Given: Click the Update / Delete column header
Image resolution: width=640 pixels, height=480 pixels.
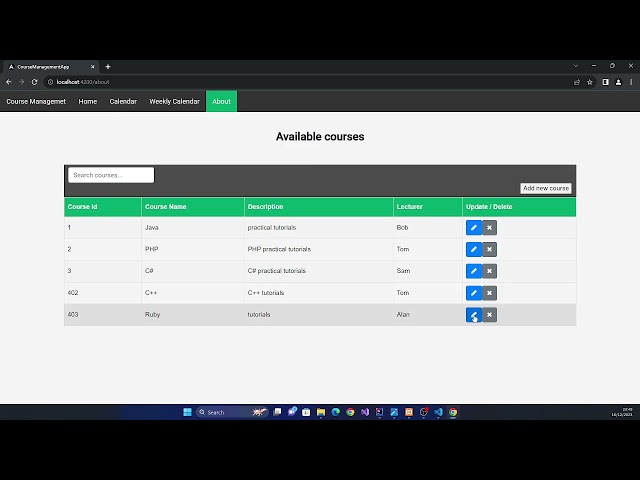Looking at the screenshot, I should coord(519,207).
